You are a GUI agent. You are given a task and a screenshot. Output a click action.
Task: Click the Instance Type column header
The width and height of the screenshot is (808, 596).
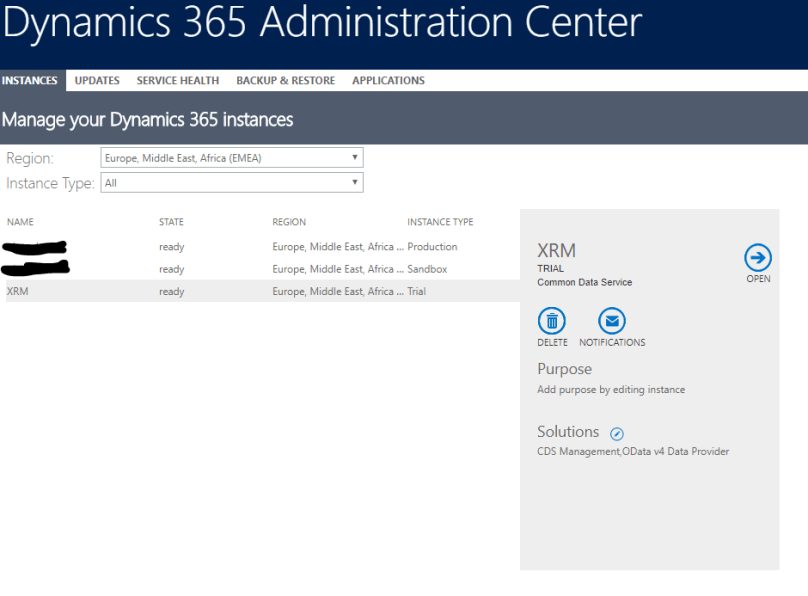pos(440,222)
